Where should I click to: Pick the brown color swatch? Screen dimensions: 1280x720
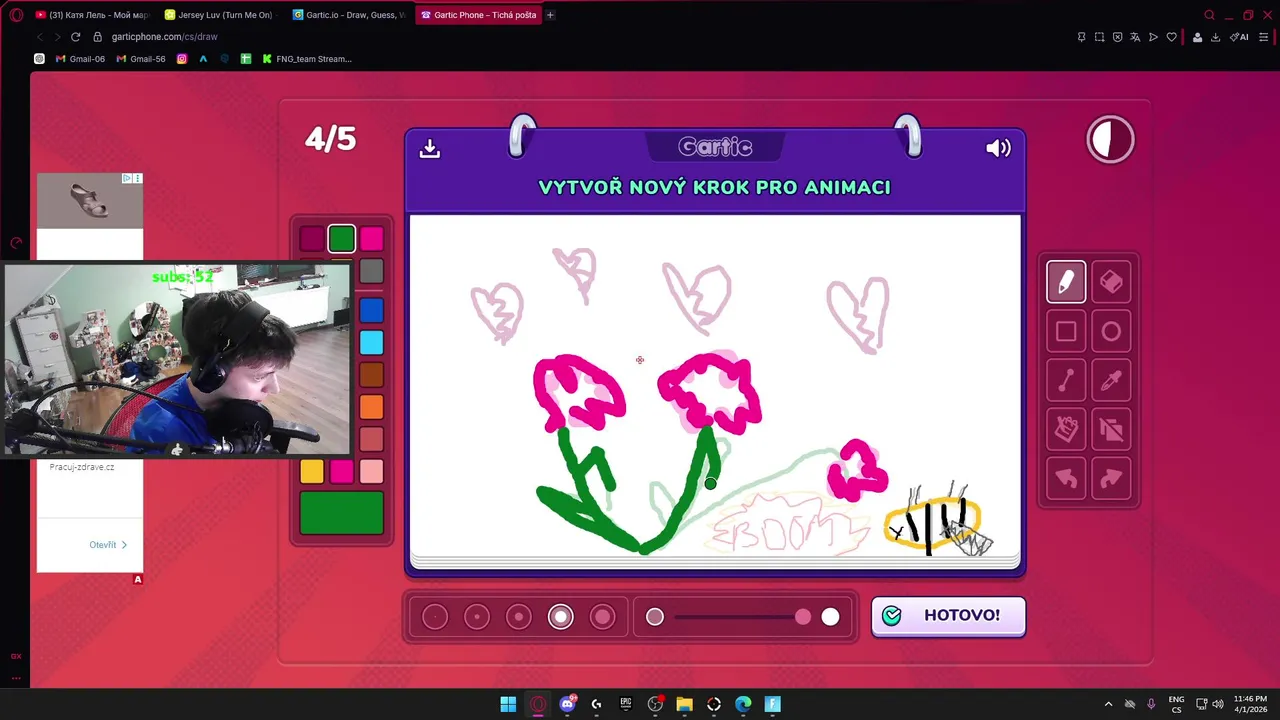pos(372,374)
